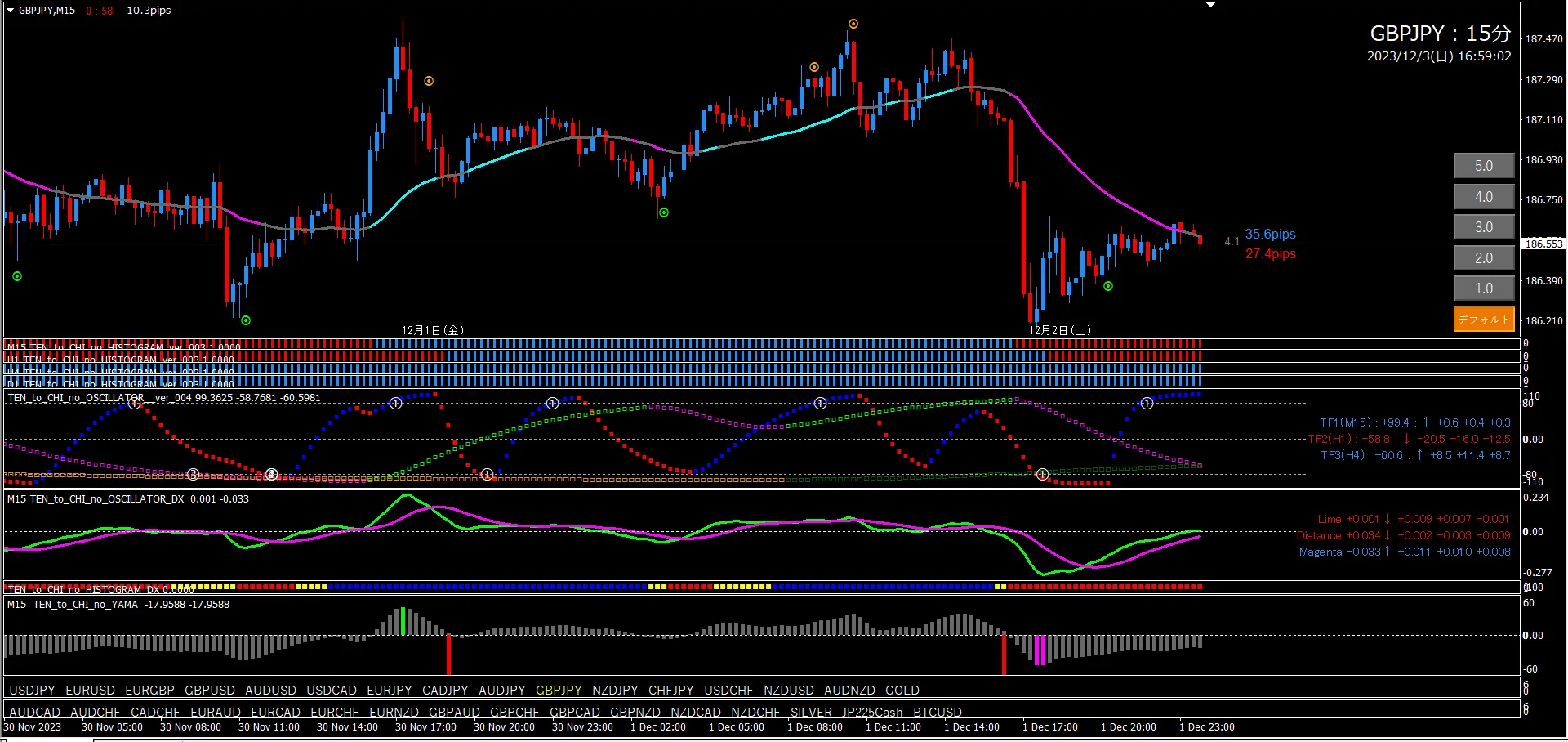The image size is (1568, 742).
Task: Load NZDUSD chart
Action: 789,691
